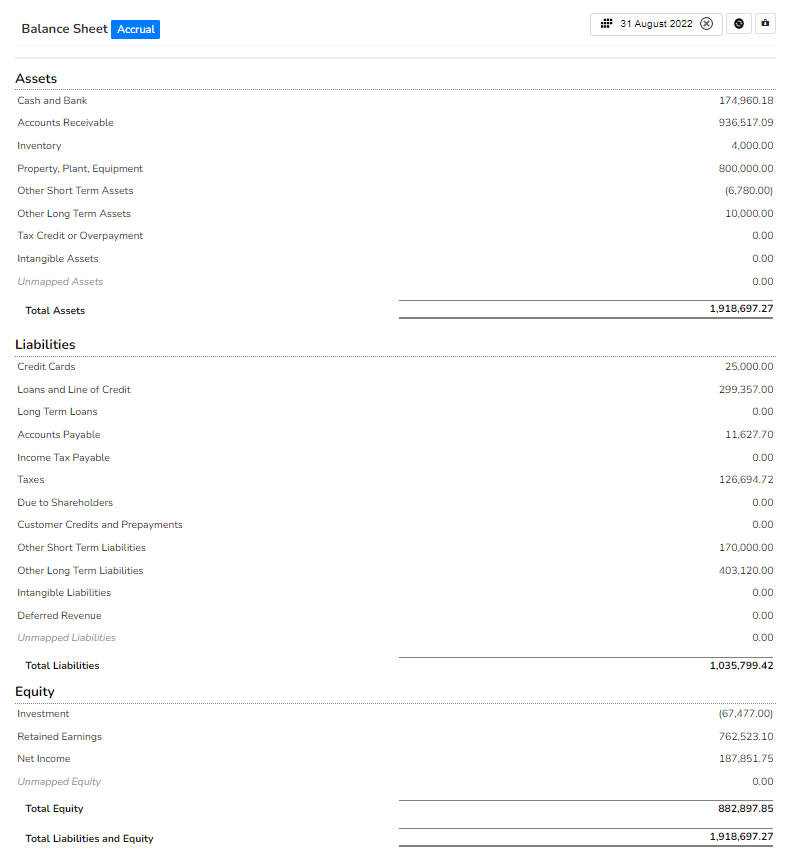
Task: Select the Inventory row label
Action: coord(39,145)
